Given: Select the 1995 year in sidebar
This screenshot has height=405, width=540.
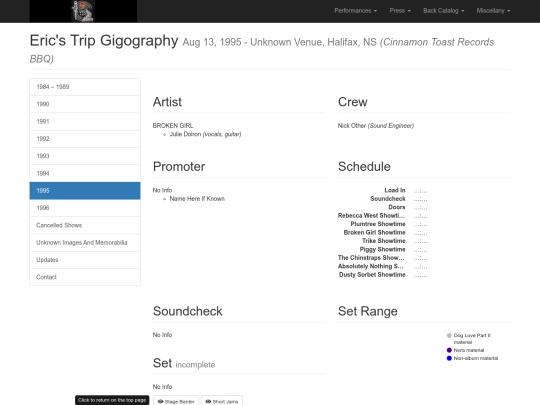Looking at the screenshot, I should tap(85, 190).
